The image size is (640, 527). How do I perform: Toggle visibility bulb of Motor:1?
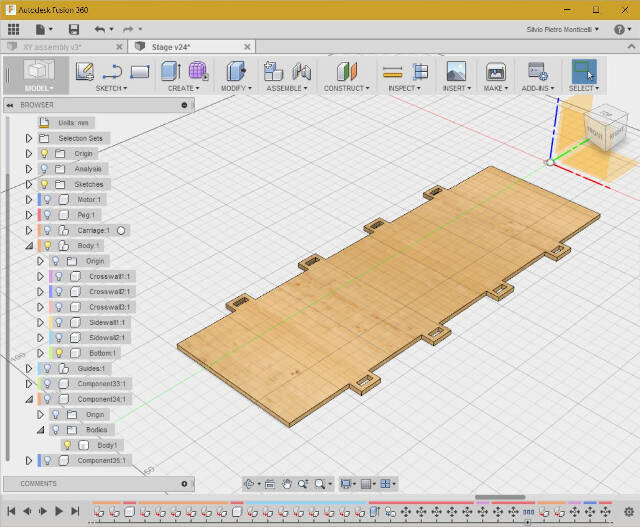pyautogui.click(x=48, y=200)
